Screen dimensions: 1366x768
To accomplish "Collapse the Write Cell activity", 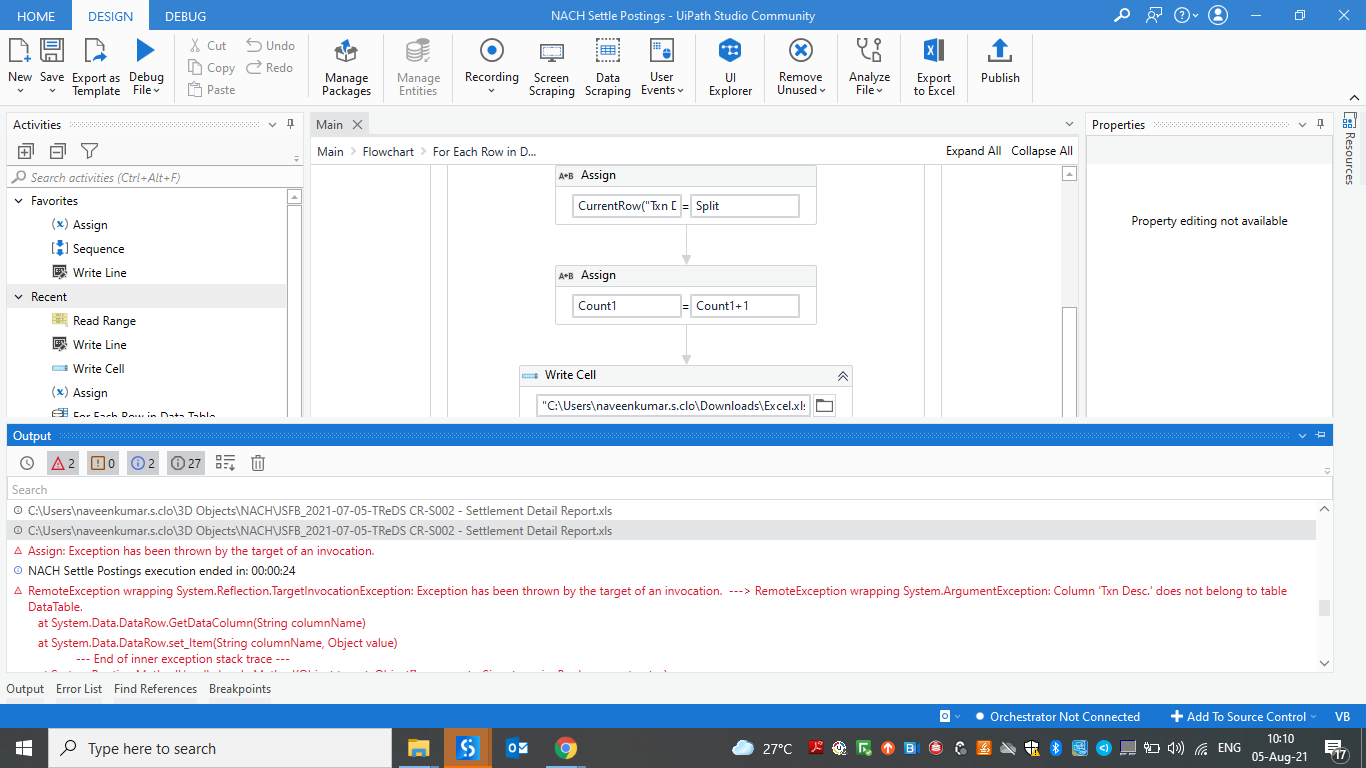I will pos(843,376).
